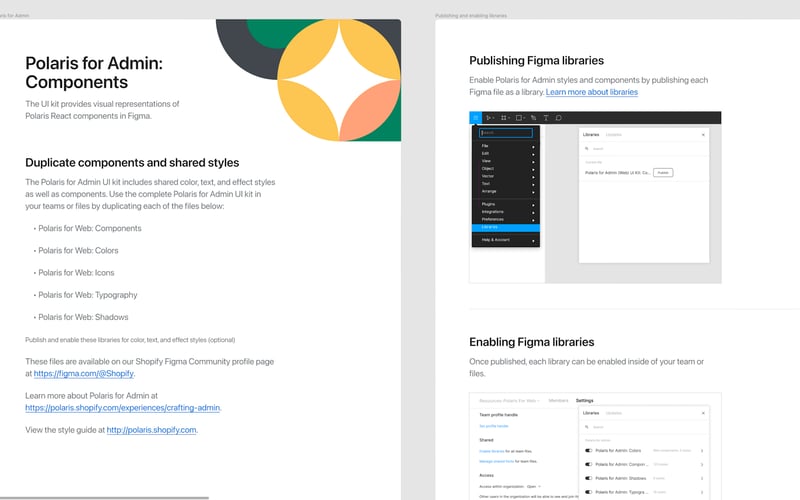Open the https://figma.com/@Shopify link
Image resolution: width=800 pixels, height=500 pixels.
[x=84, y=373]
